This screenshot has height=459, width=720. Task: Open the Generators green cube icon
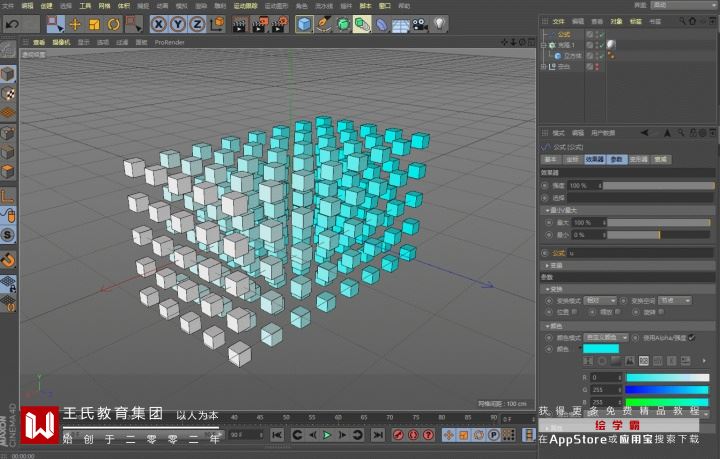click(x=343, y=24)
